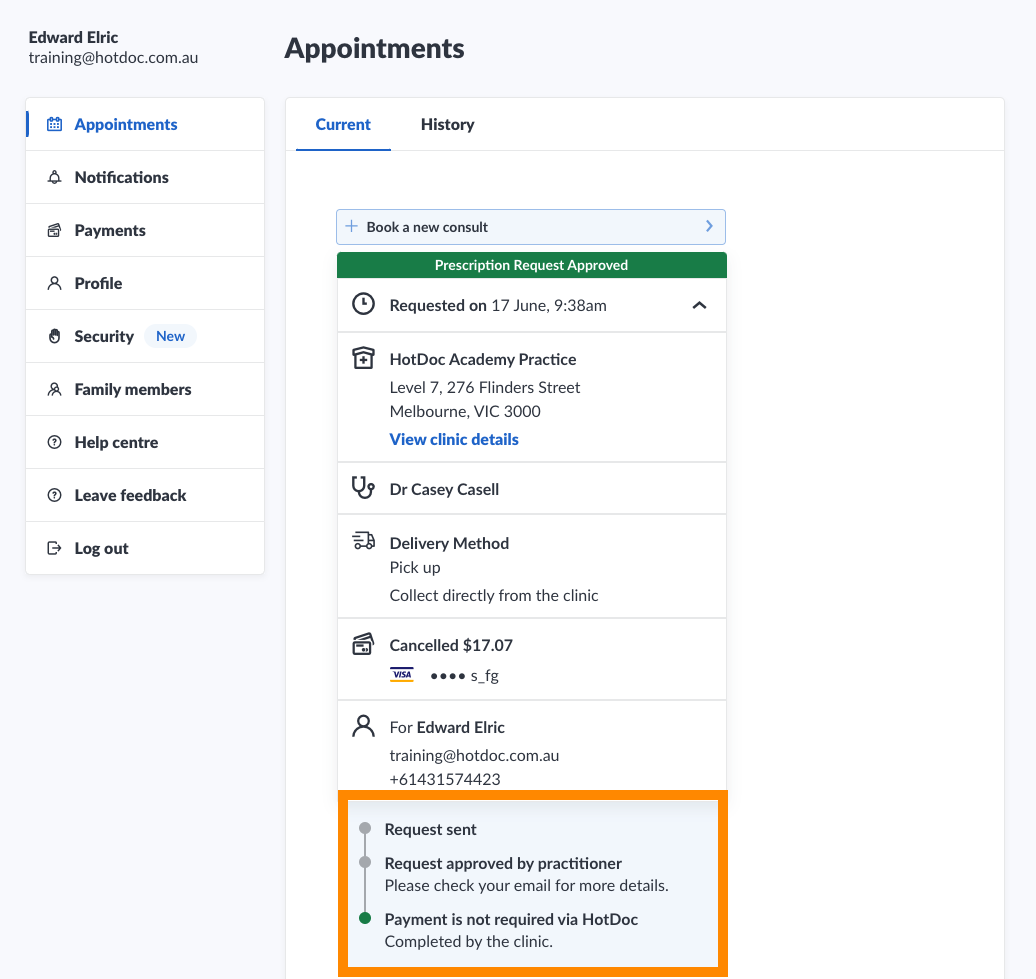1036x979 pixels.
Task: Click the Book a new consult button
Action: click(531, 227)
